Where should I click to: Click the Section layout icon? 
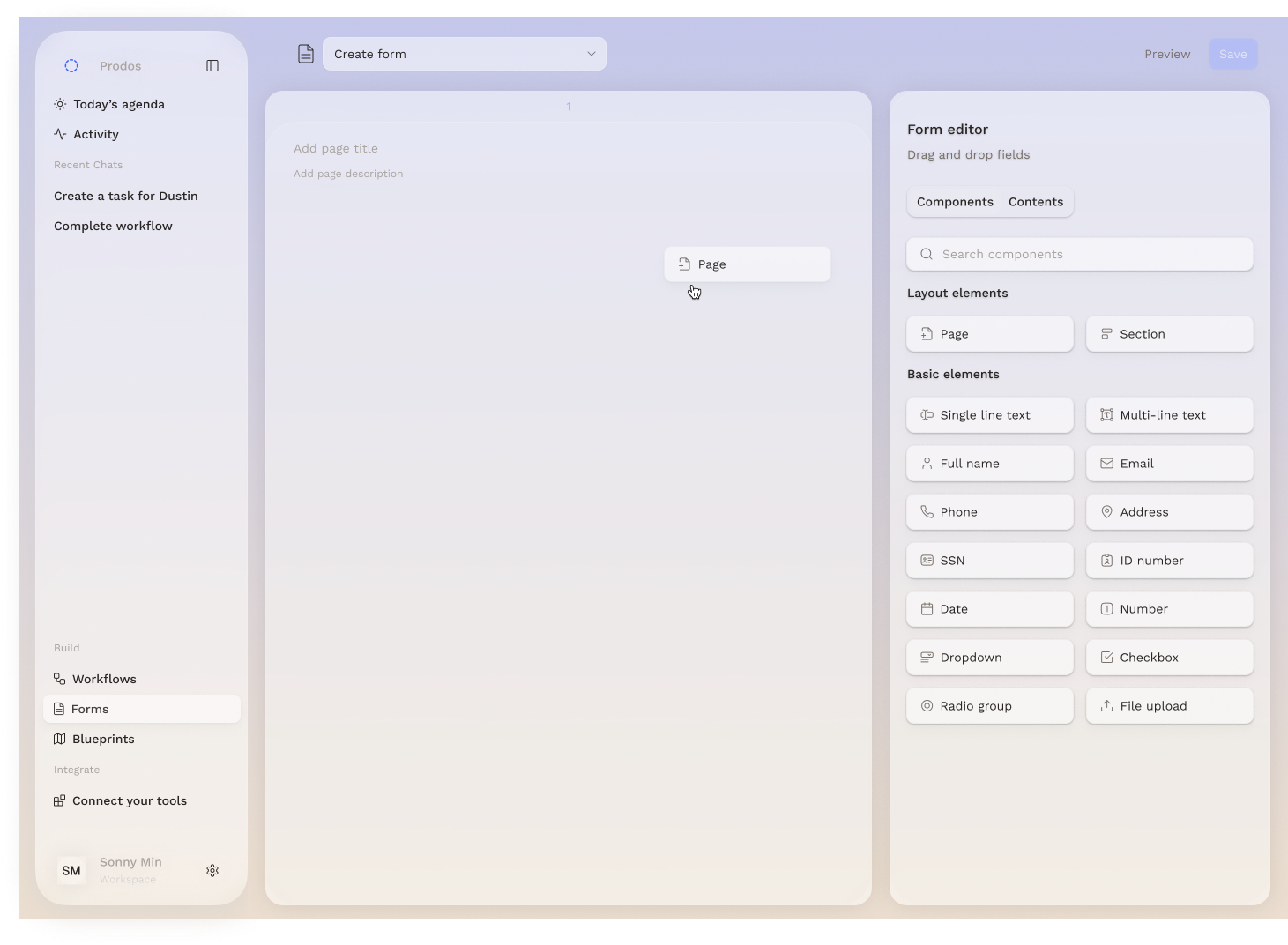coord(1106,334)
